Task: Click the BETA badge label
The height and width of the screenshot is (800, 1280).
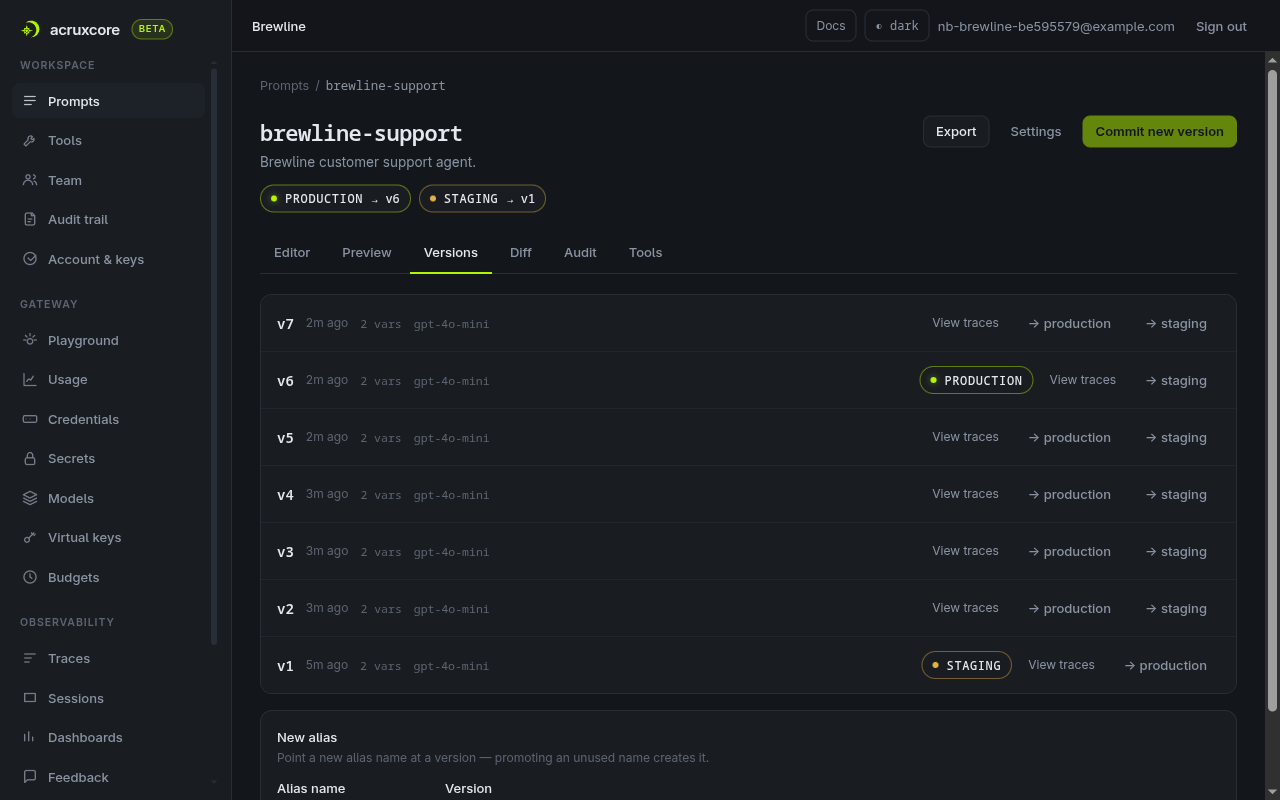Action: [x=152, y=29]
